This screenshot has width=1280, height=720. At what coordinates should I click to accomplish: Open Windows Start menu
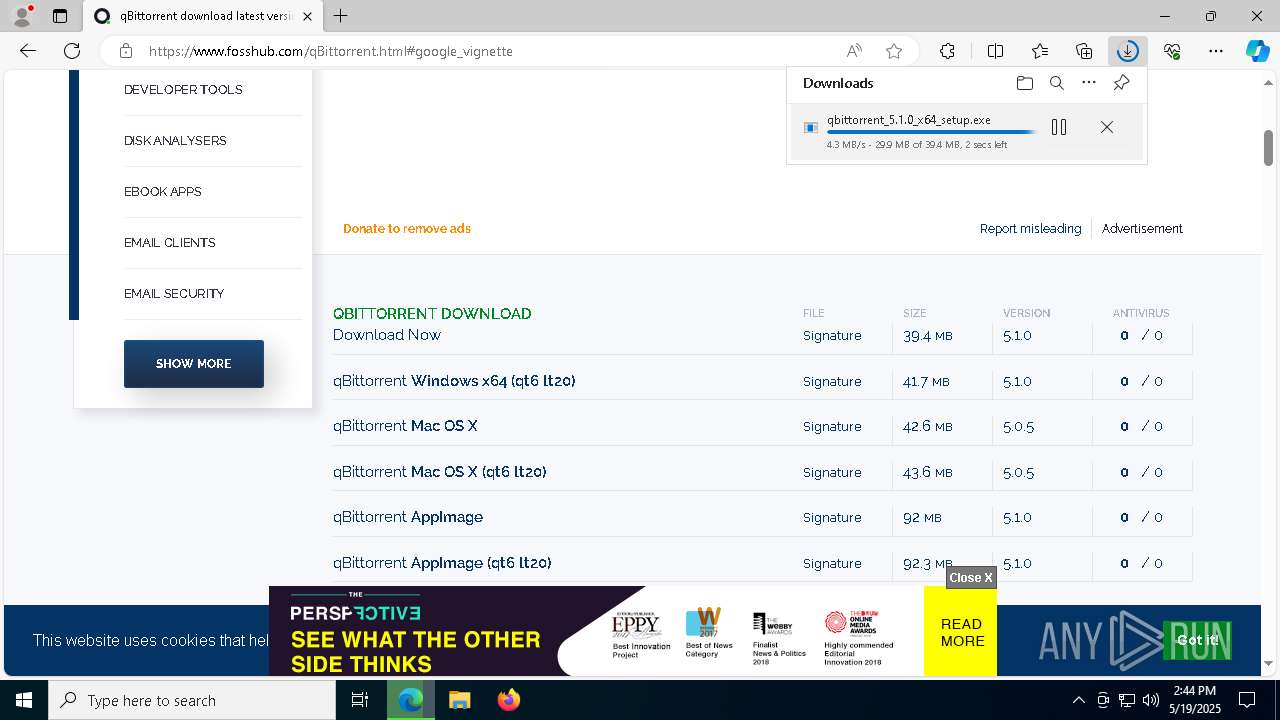pyautogui.click(x=24, y=700)
